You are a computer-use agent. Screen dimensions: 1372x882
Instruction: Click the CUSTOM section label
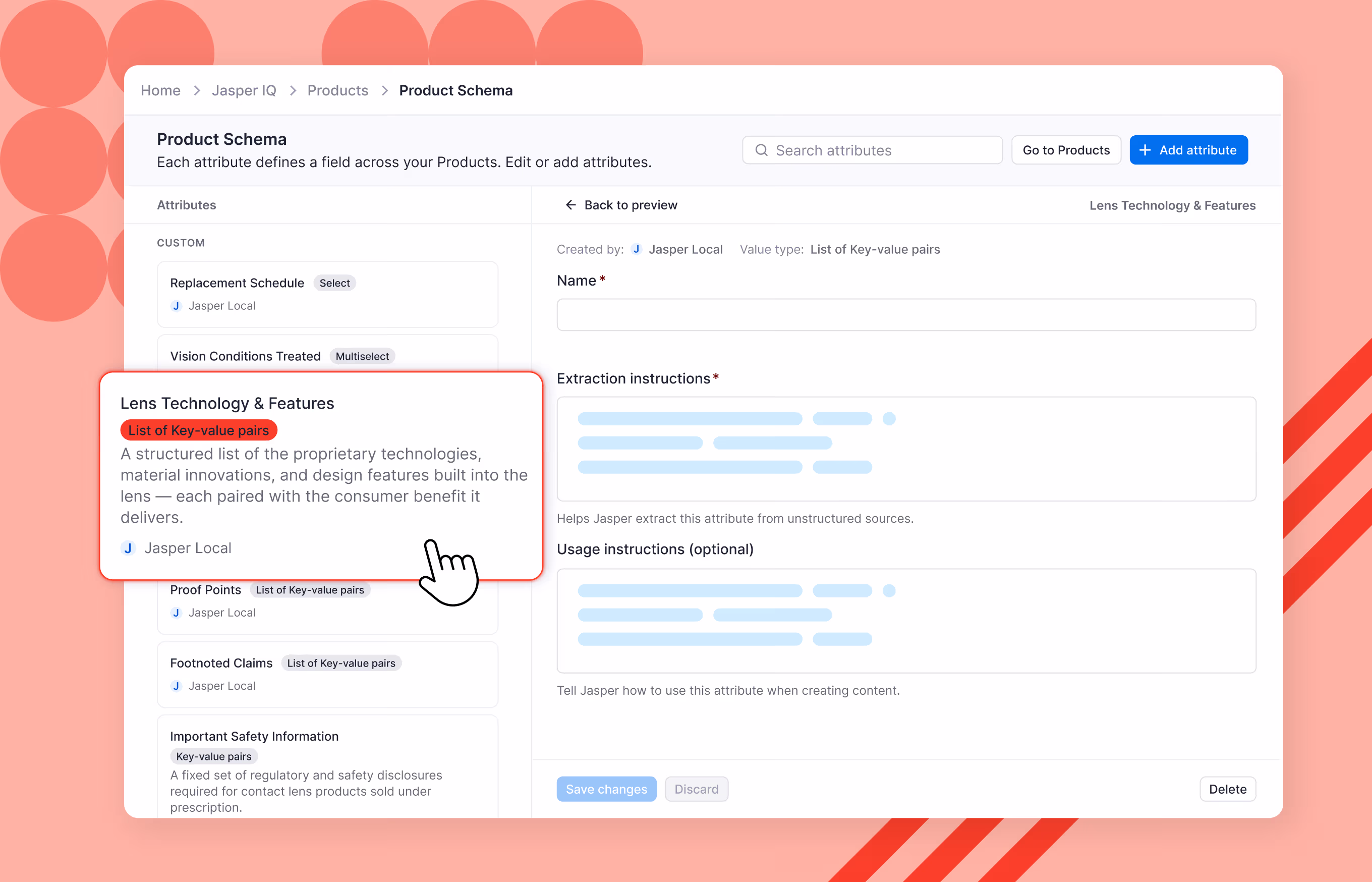pos(181,243)
